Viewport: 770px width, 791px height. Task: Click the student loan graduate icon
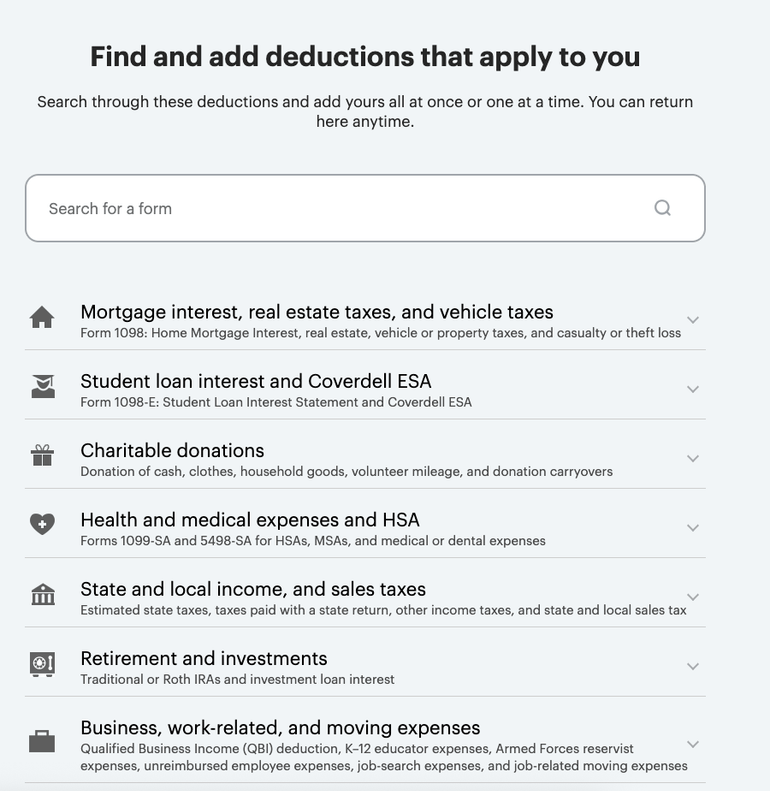click(42, 387)
